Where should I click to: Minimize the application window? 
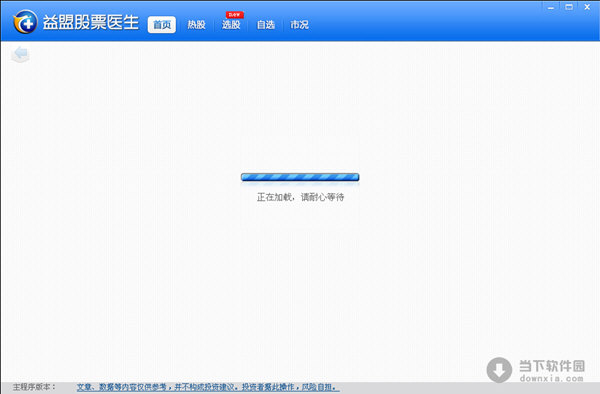[551, 7]
